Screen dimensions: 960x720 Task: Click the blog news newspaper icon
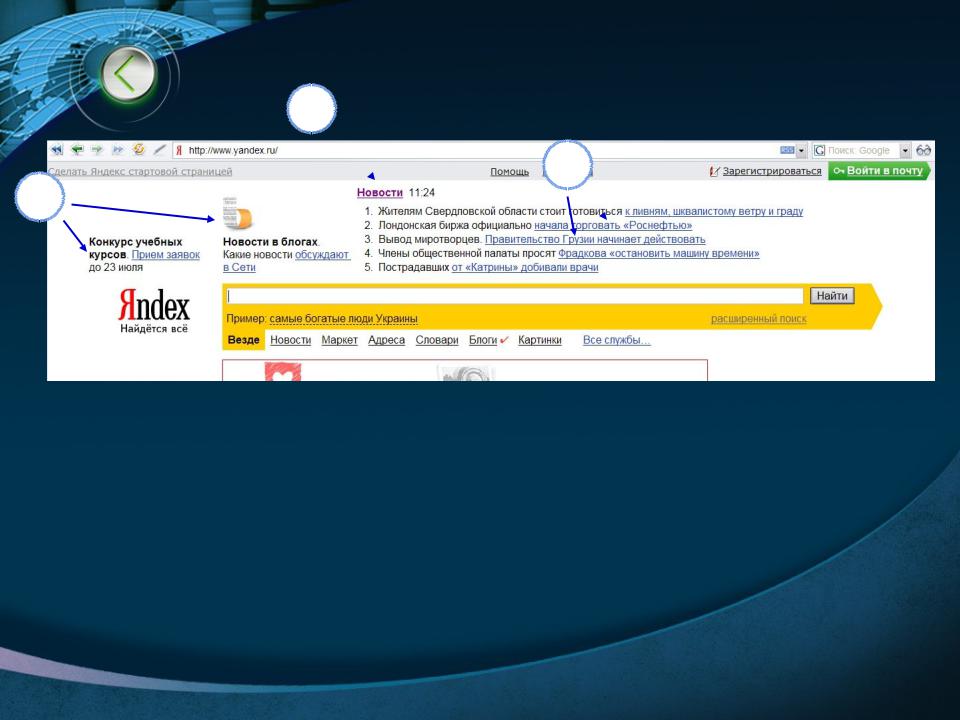point(238,213)
